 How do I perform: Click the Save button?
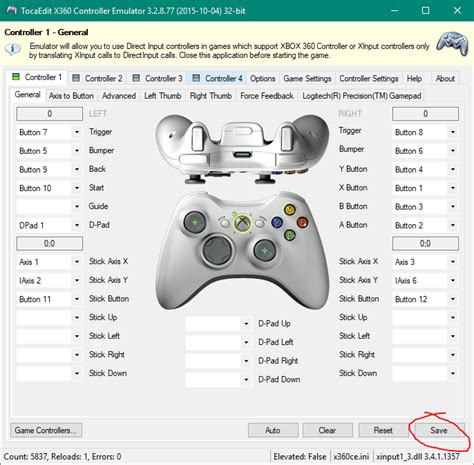[x=439, y=430]
